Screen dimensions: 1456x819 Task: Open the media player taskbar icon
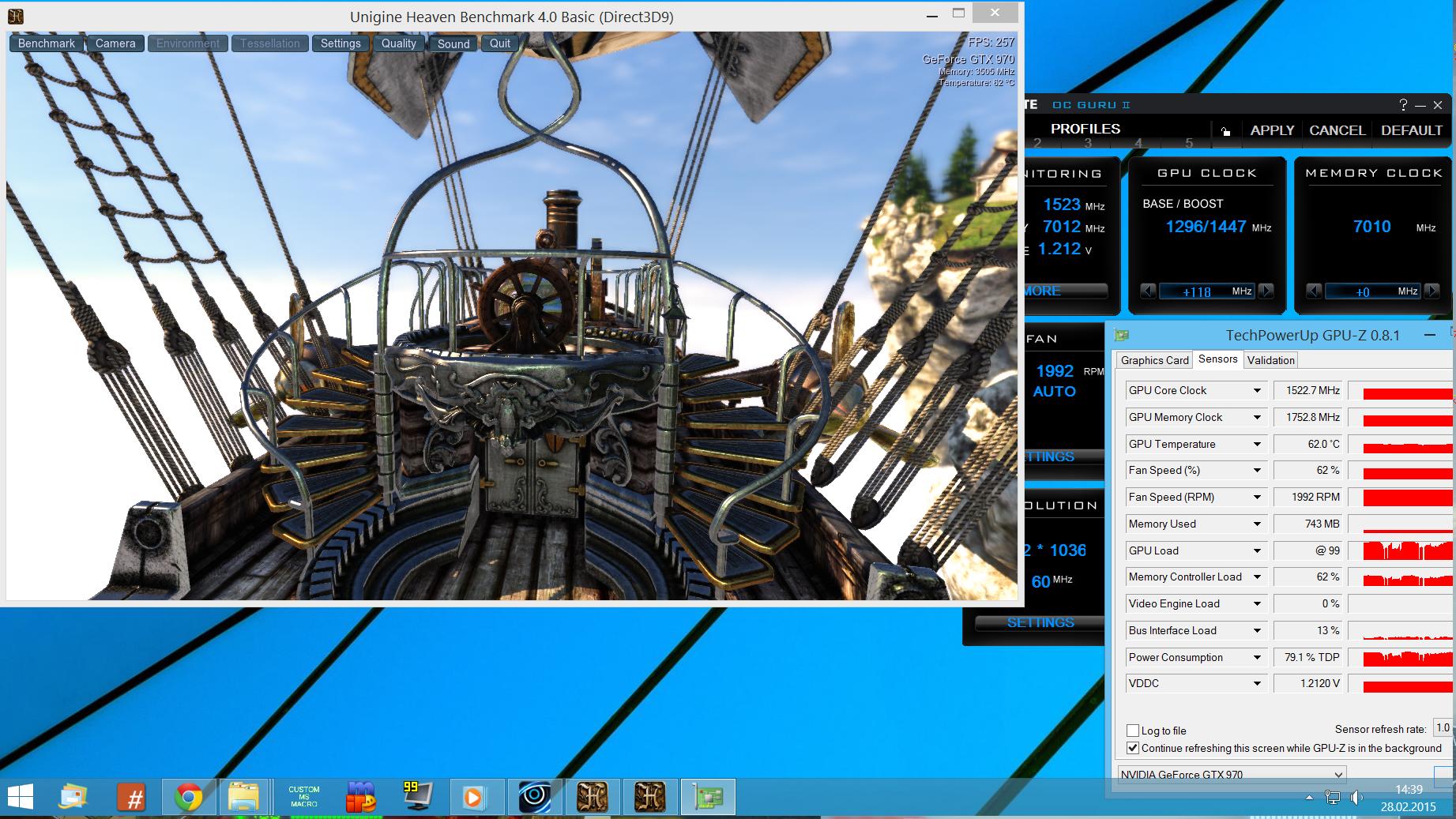pos(474,798)
